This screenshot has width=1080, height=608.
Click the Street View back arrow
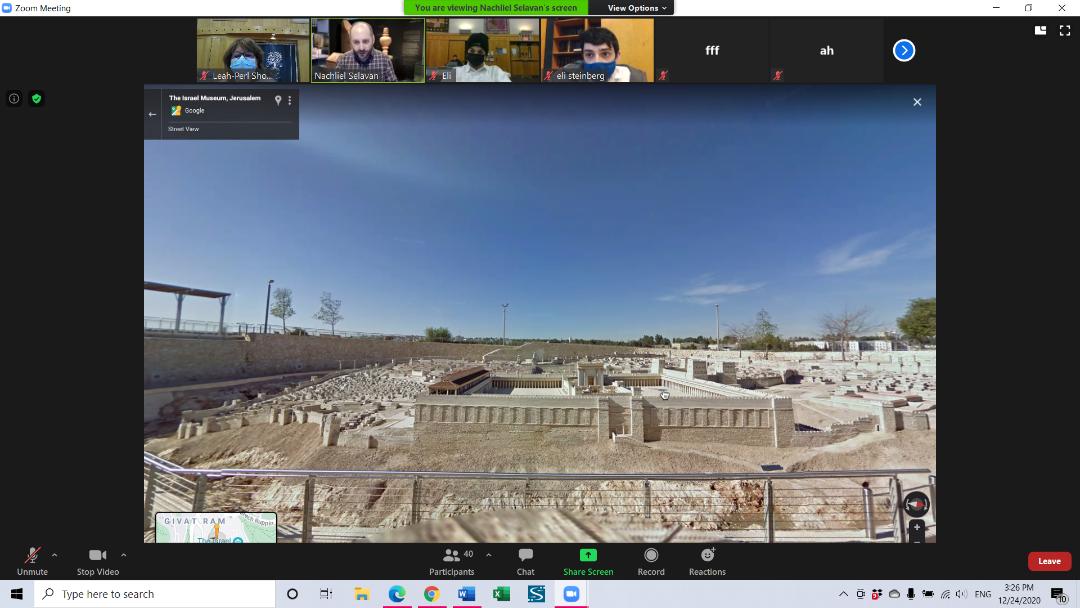click(153, 114)
